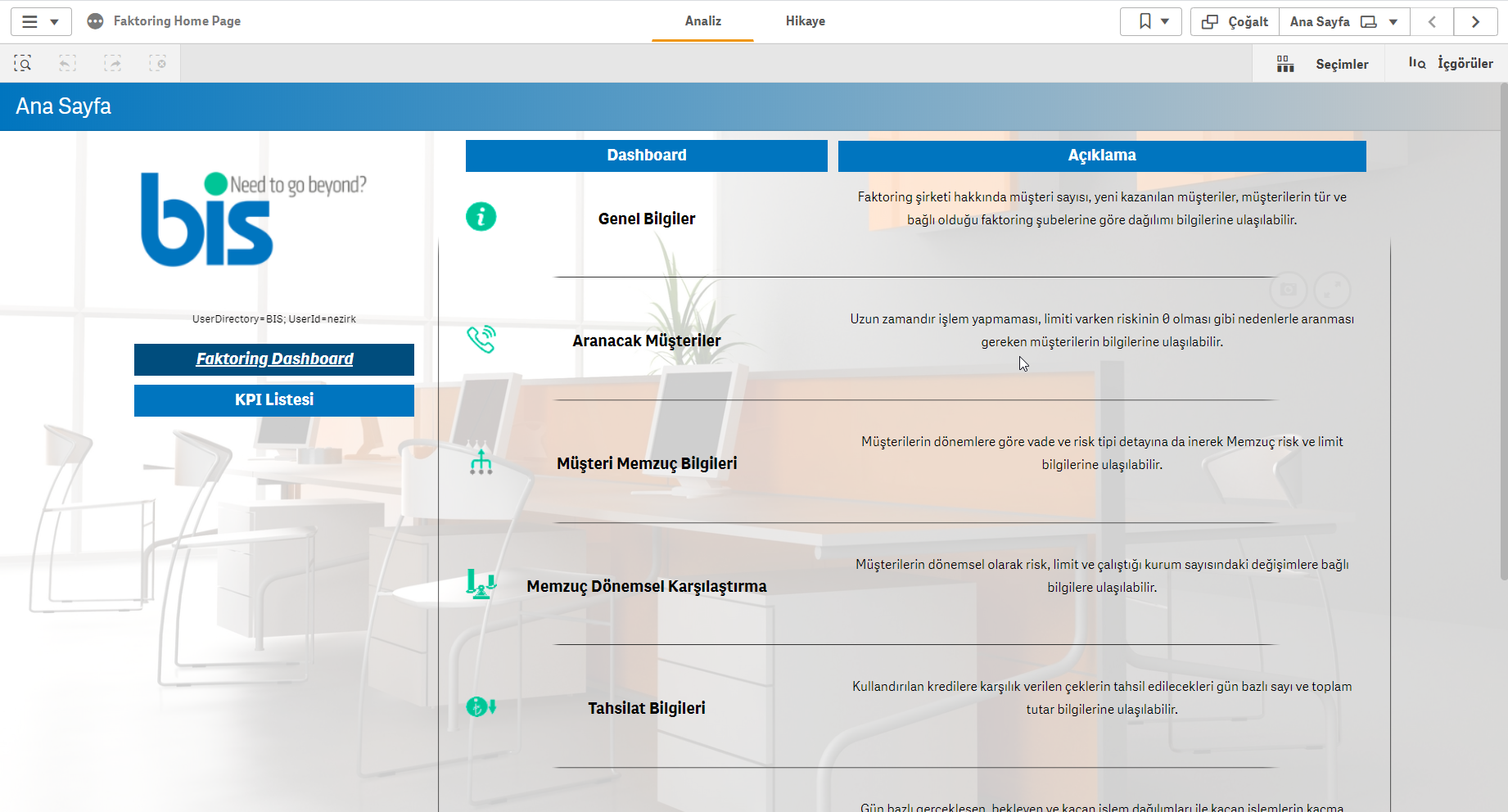Open the KPI Listesi button
This screenshot has height=812, width=1508.
274,400
